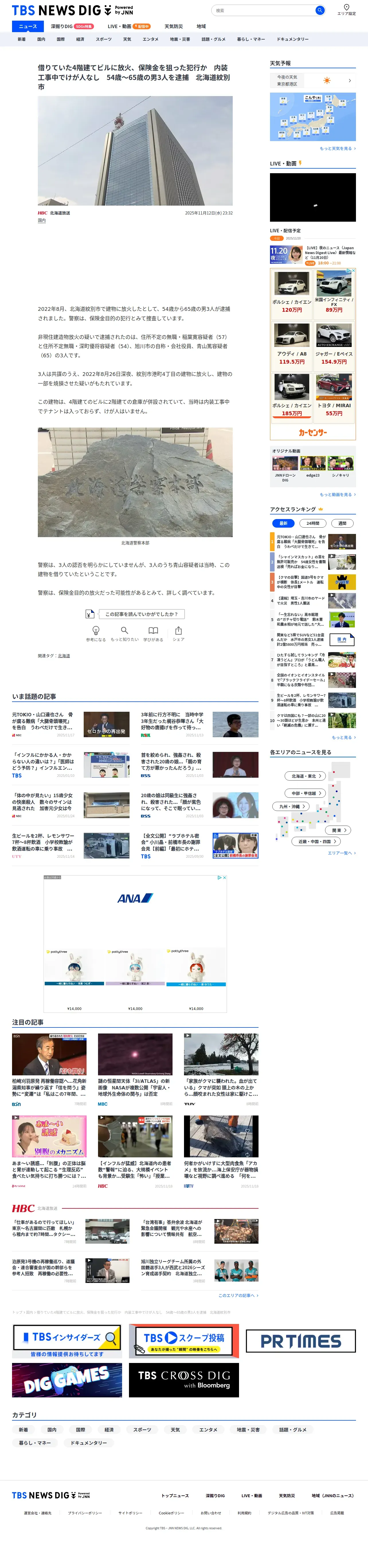
Task: Open the LIVE・動画 tab
Action: click(128, 26)
